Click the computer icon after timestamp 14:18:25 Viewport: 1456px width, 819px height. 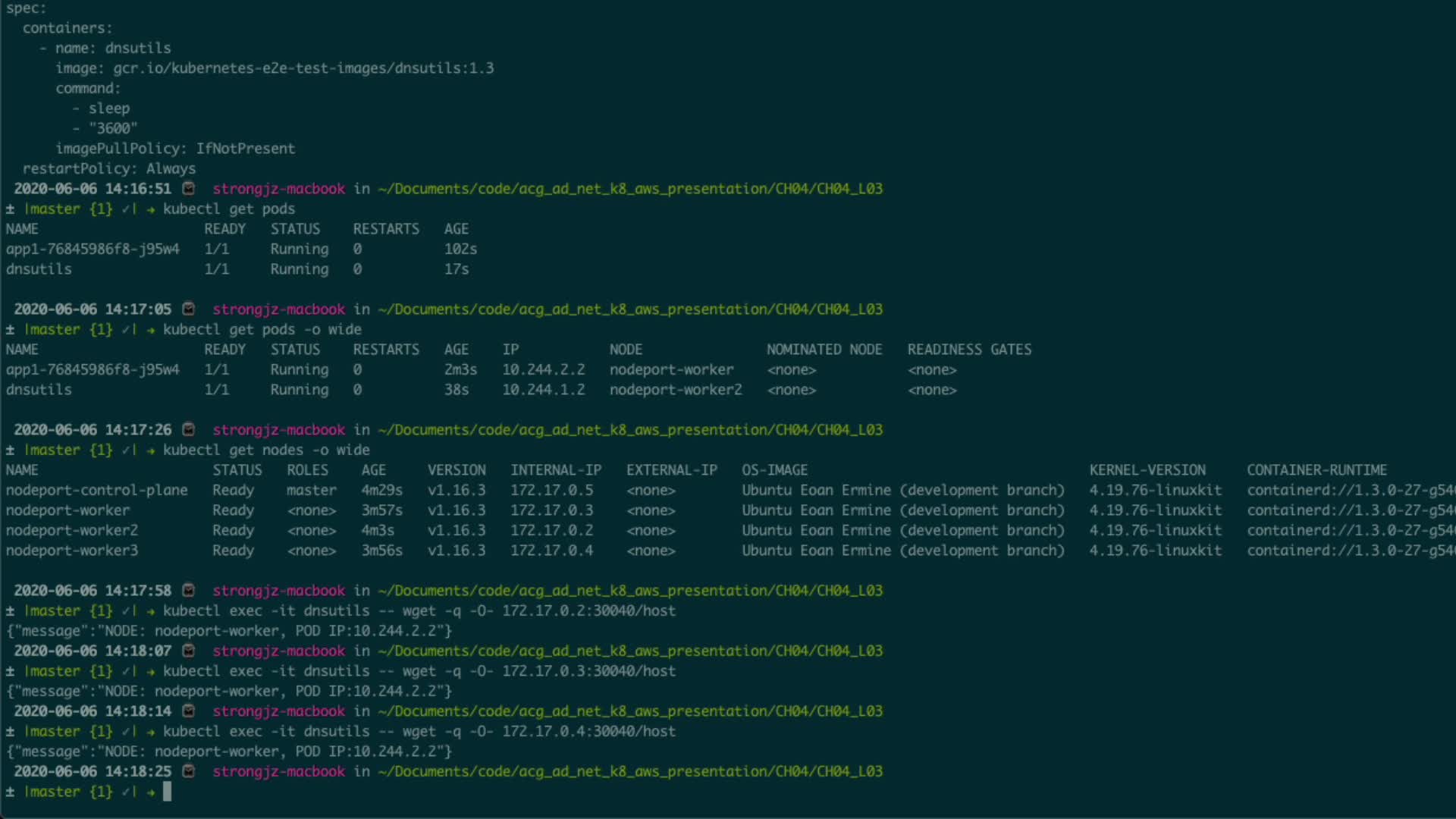(x=189, y=771)
